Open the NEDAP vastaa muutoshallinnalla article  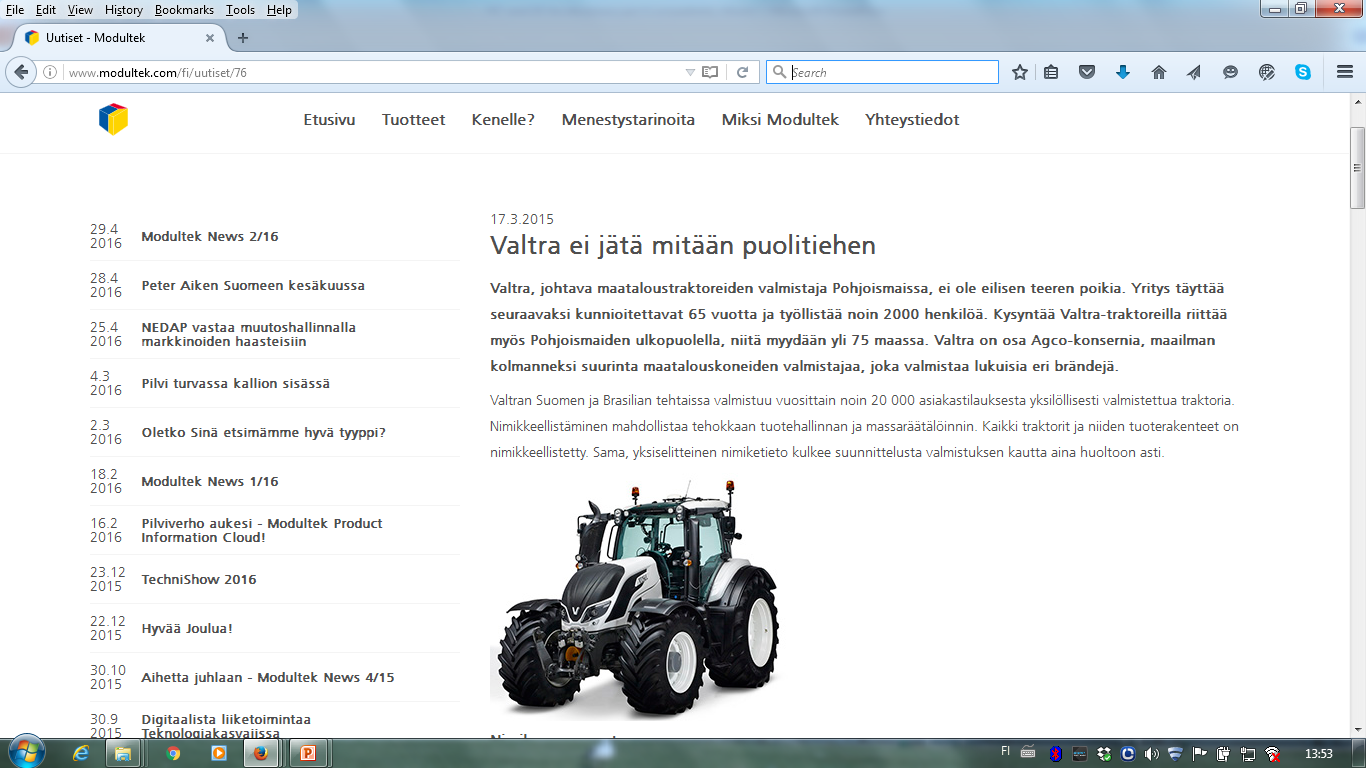pos(248,334)
